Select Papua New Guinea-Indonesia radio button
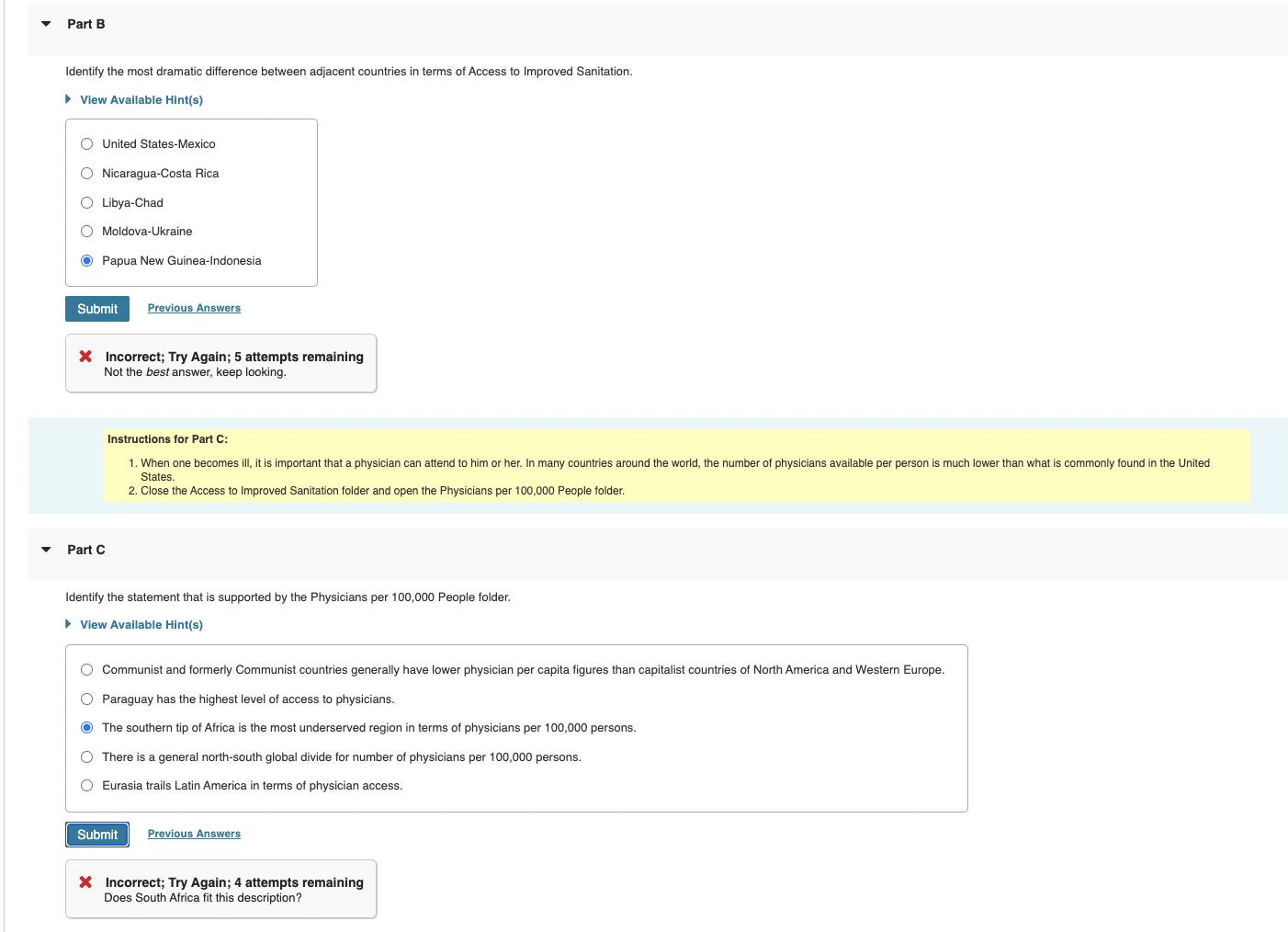Image resolution: width=1288 pixels, height=932 pixels. (86, 261)
